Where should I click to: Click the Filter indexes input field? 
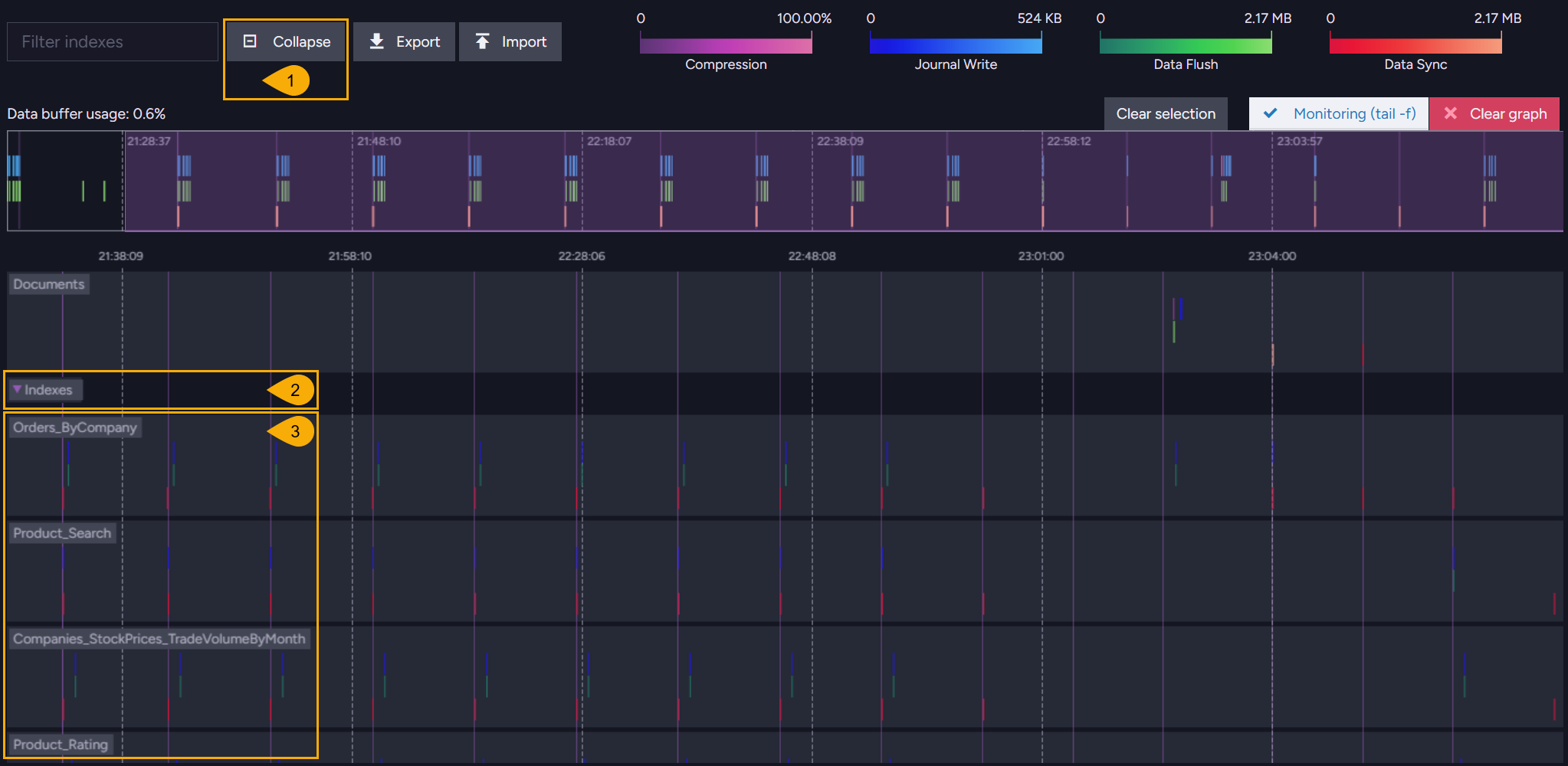pos(113,41)
